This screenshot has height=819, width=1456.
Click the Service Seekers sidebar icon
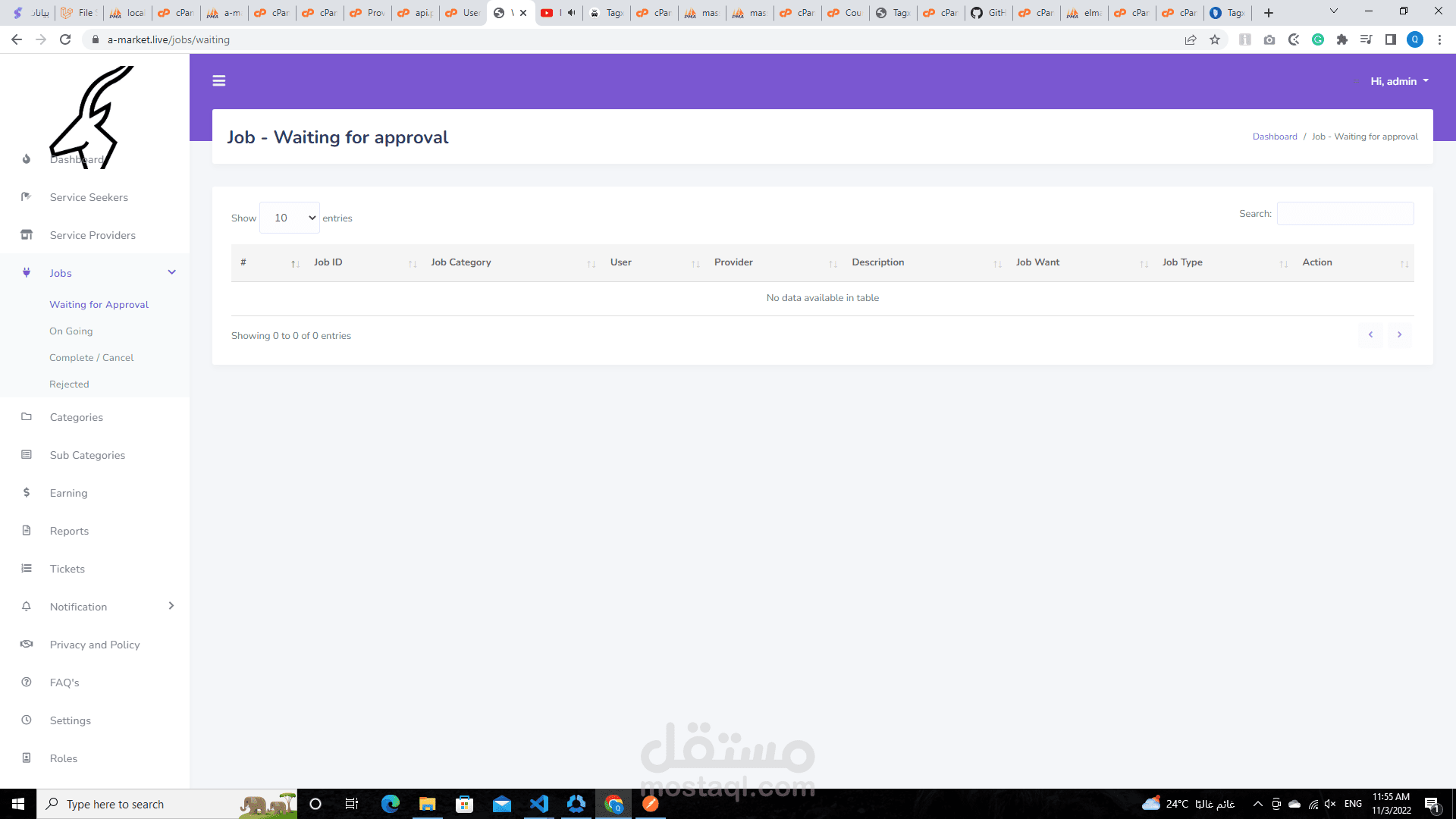(x=27, y=197)
